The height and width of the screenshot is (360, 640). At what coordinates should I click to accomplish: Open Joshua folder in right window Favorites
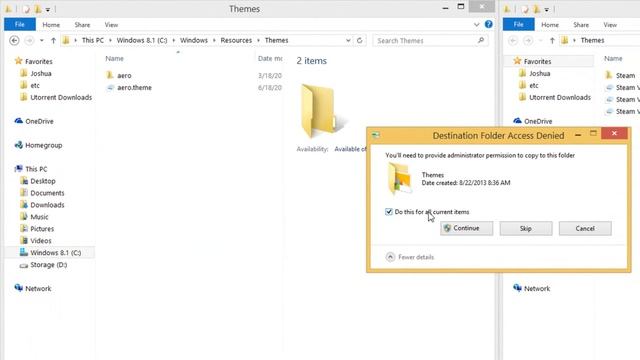tap(540, 73)
